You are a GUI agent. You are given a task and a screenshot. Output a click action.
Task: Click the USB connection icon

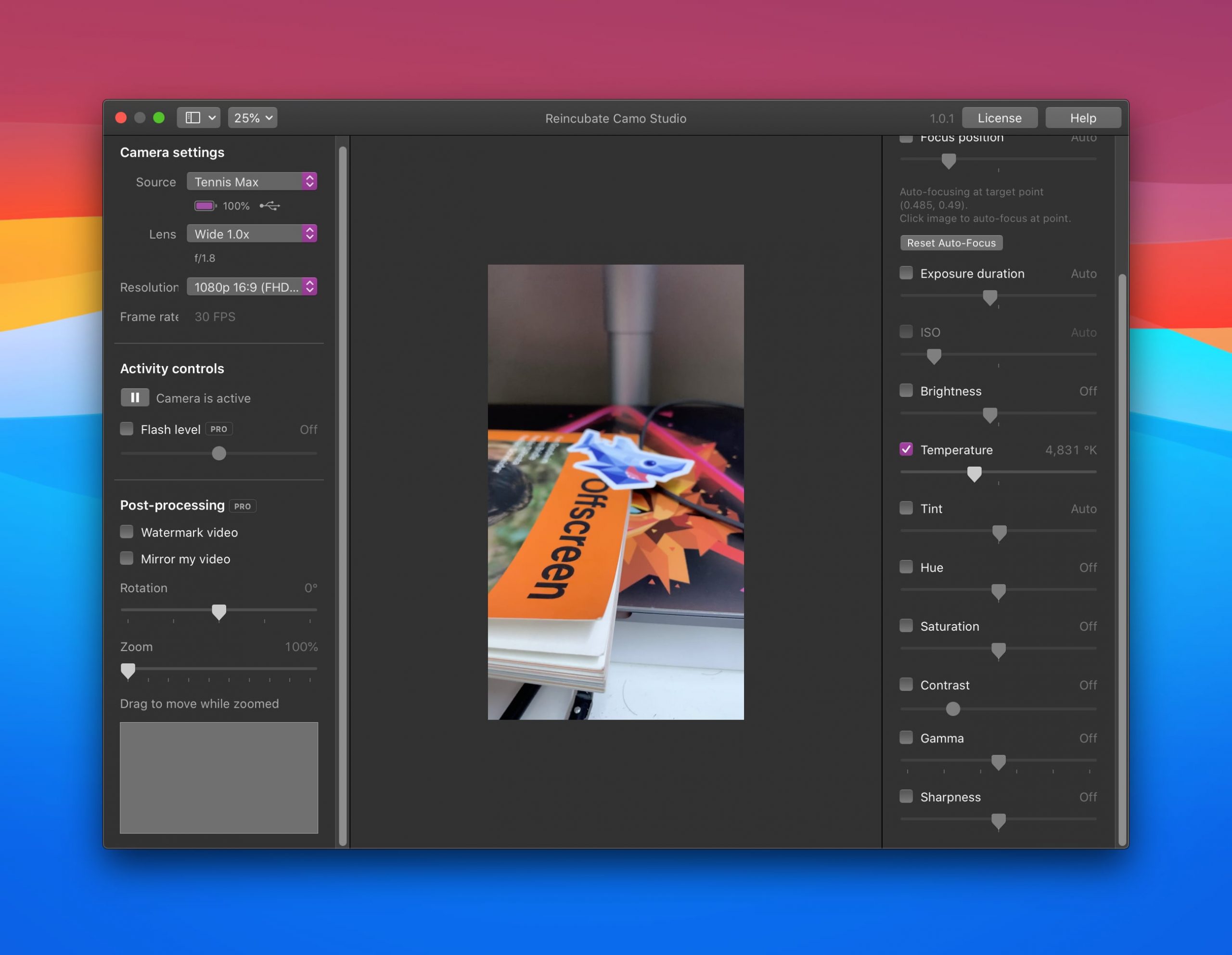269,206
